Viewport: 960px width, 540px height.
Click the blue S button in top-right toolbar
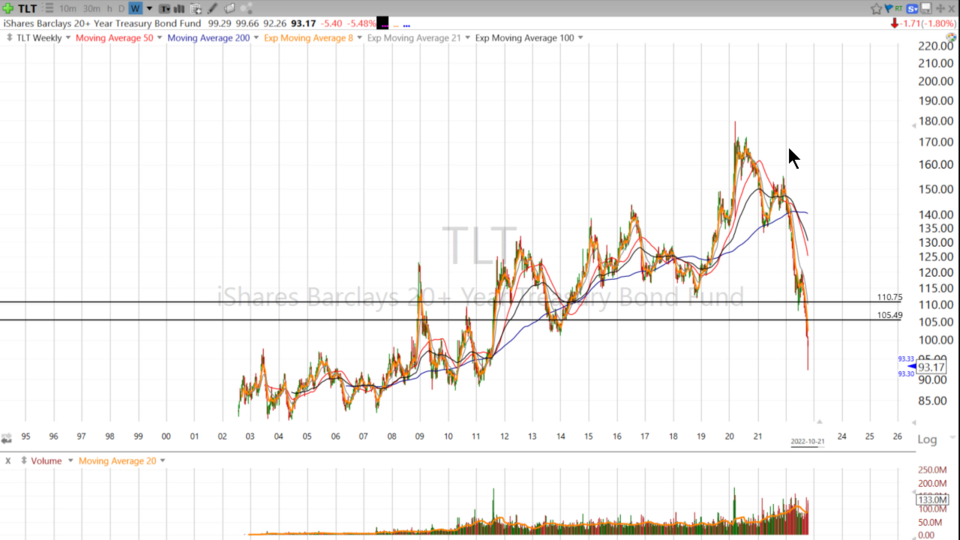click(913, 8)
